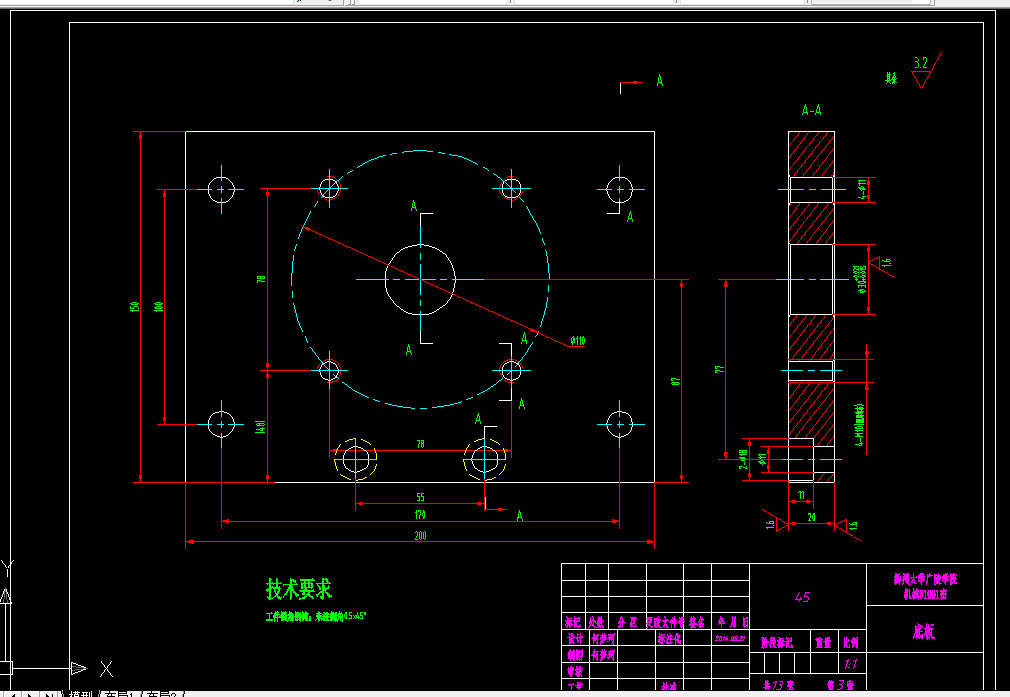The image size is (1010, 697).
Task: Select the 72 dimension in section view
Action: pyautogui.click(x=719, y=369)
